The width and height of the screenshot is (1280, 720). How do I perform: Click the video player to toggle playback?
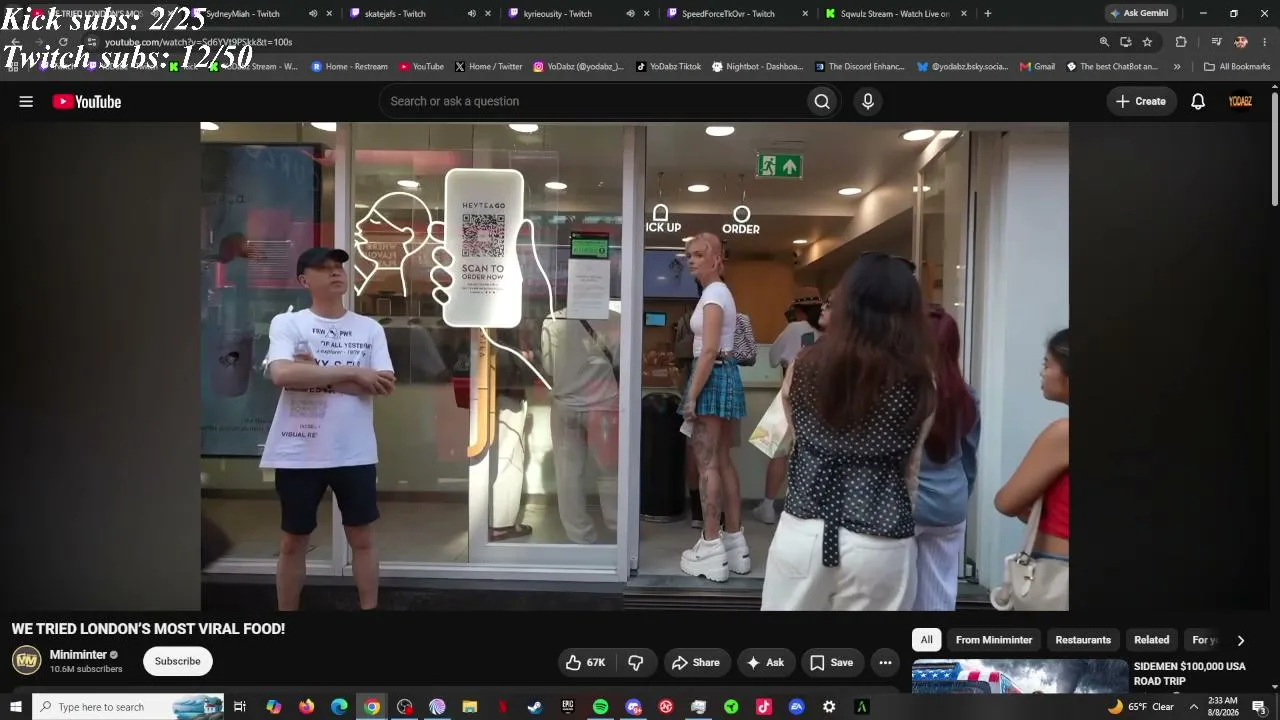click(634, 366)
